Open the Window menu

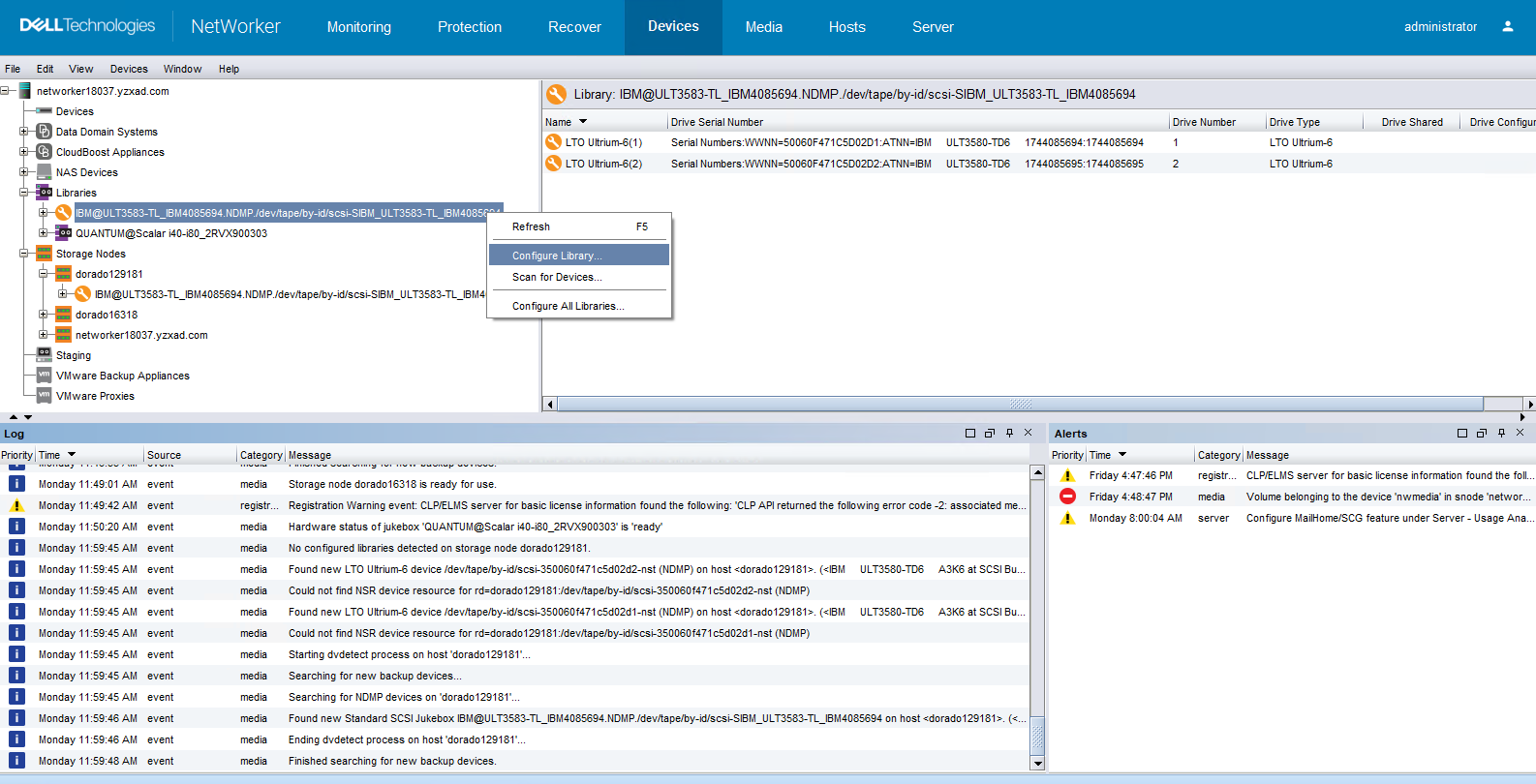tap(182, 69)
